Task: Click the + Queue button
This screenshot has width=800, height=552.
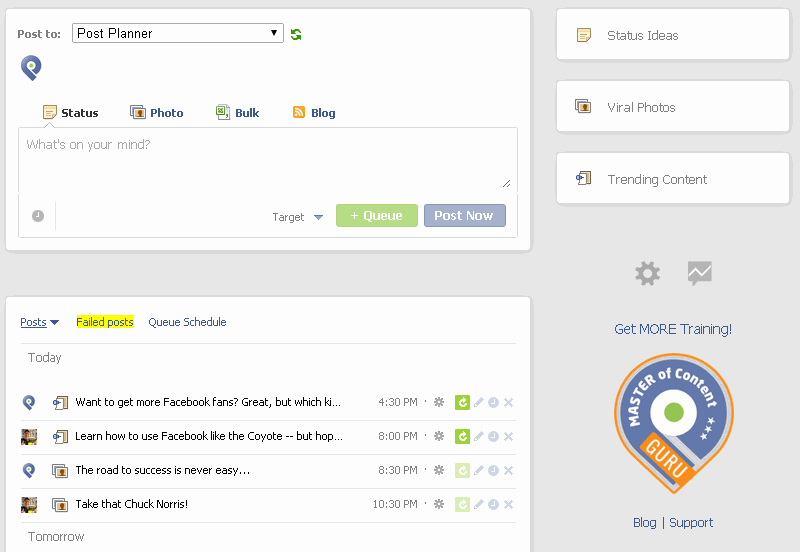Action: pyautogui.click(x=377, y=215)
